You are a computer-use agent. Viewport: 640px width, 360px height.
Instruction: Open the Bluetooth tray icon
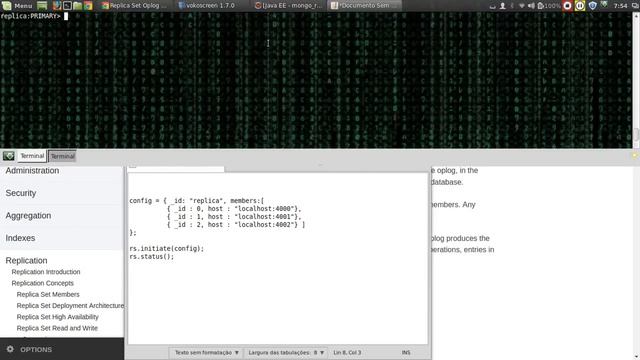(512, 6)
